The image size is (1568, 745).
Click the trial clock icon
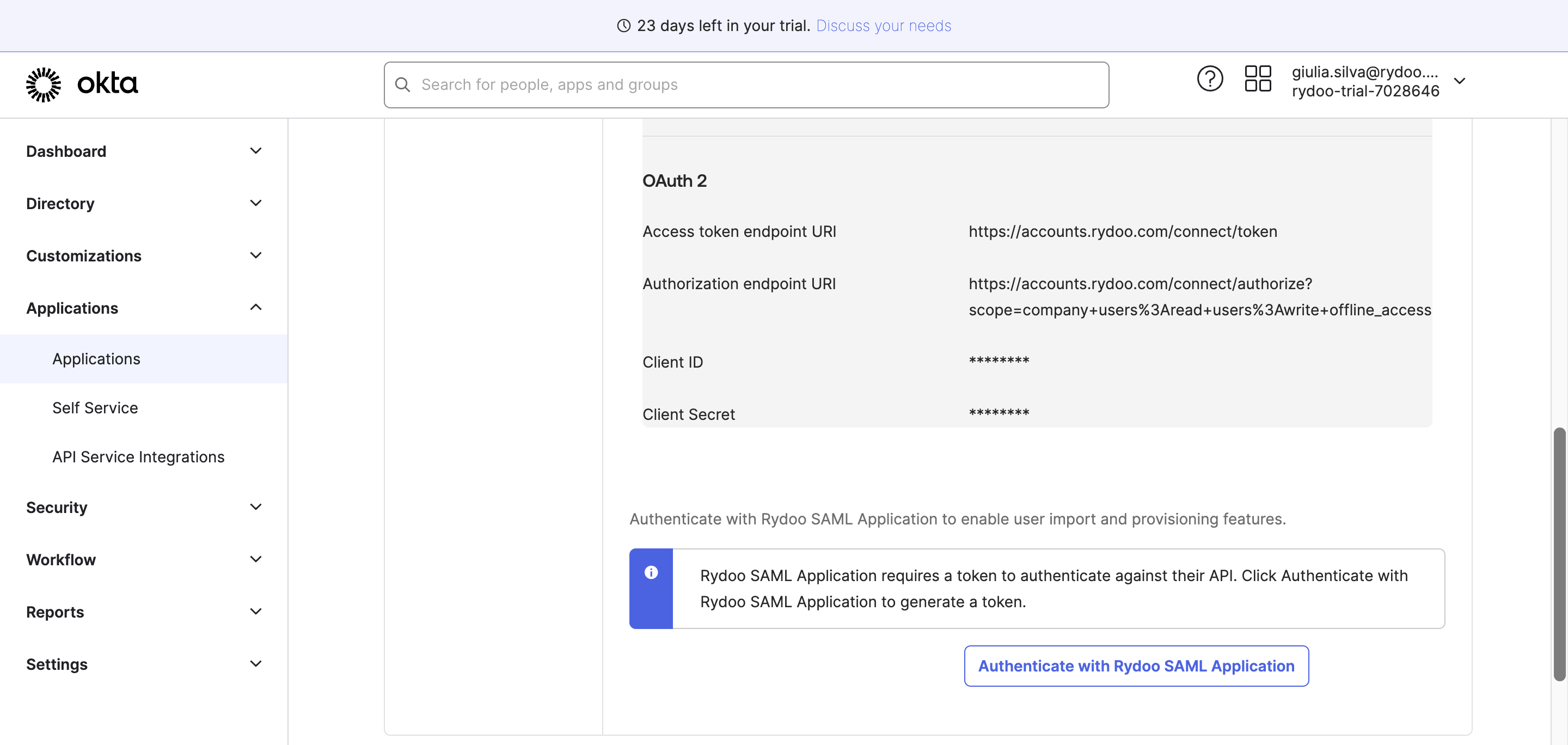pos(623,26)
